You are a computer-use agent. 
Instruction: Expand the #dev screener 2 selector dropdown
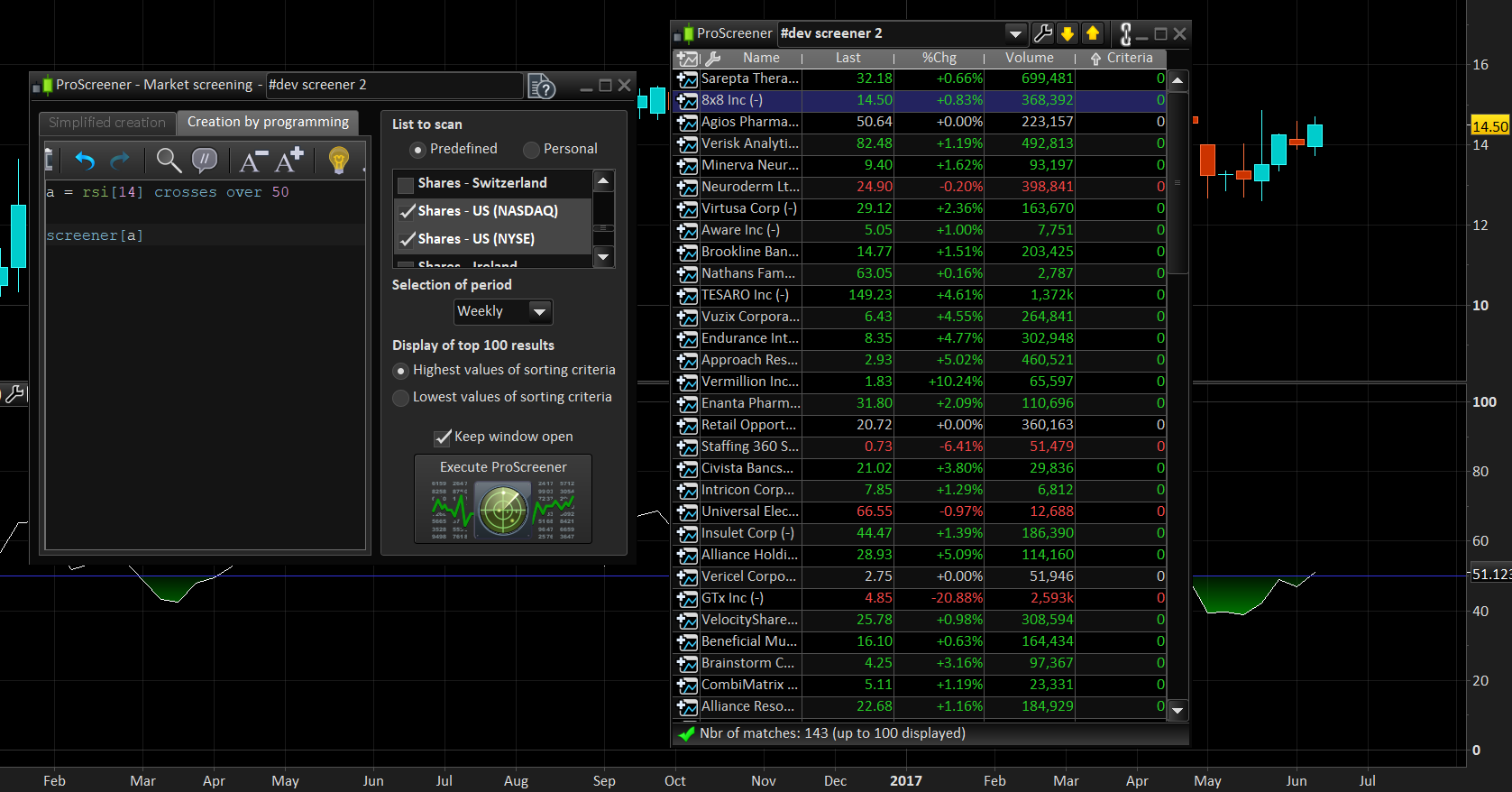(1016, 34)
